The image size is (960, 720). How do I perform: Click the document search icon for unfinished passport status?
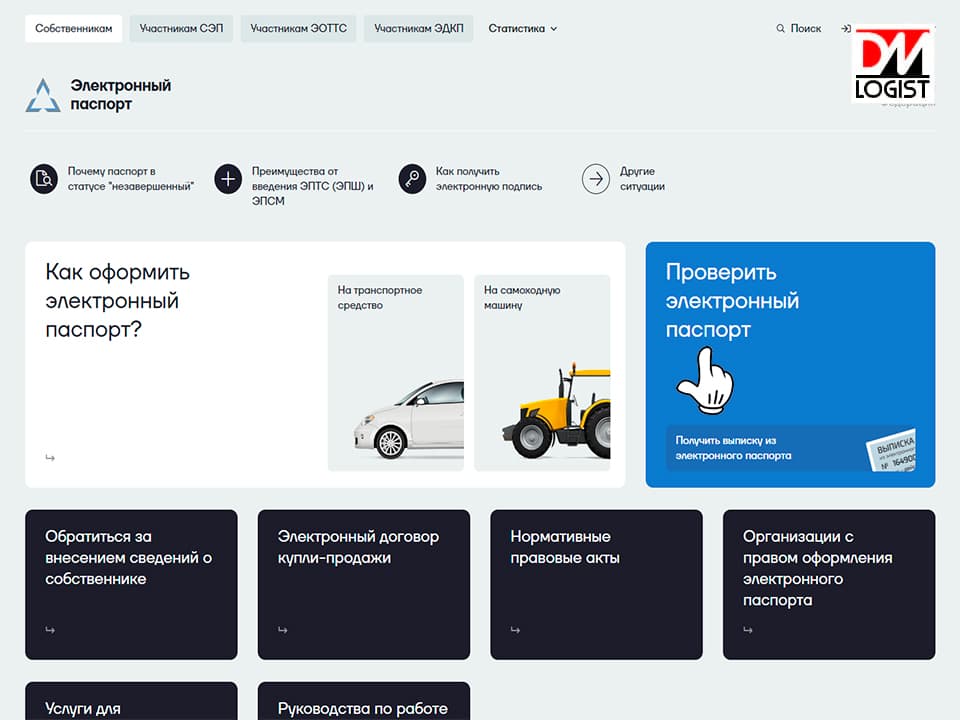tap(44, 179)
